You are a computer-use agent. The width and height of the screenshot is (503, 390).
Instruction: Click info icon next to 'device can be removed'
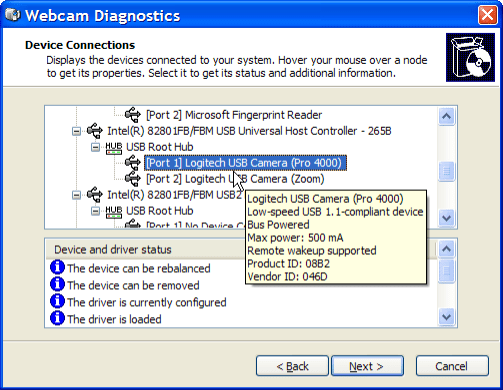coord(57,284)
